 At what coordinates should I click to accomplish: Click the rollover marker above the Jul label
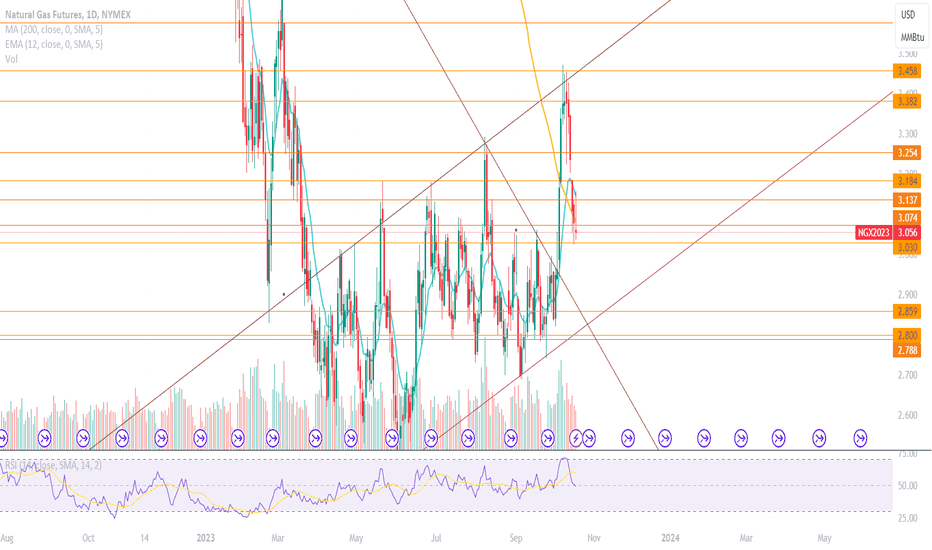click(432, 439)
